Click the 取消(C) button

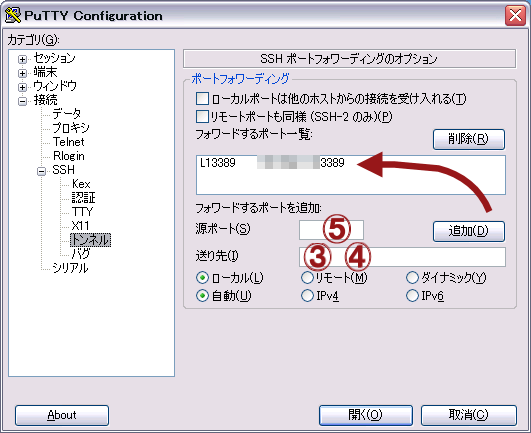(x=469, y=415)
